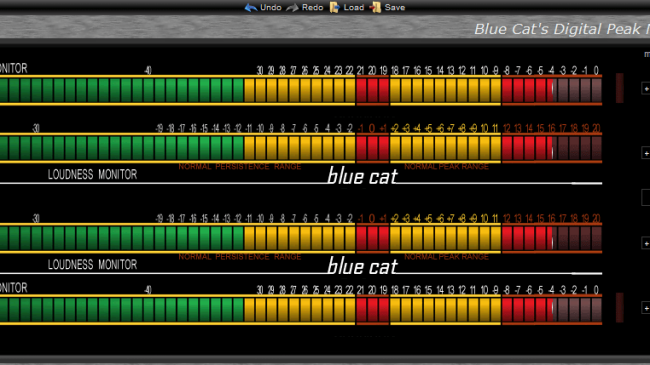Click the empty box between loudness meters
The height and width of the screenshot is (365, 650).
(646, 197)
